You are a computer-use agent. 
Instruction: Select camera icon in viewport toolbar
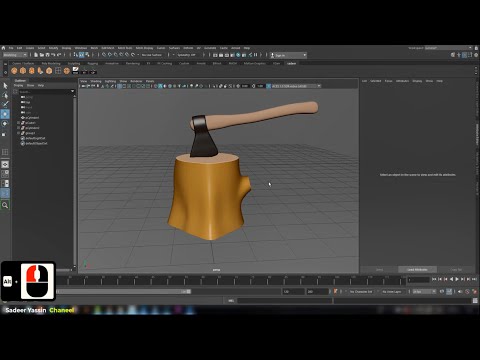point(82,86)
